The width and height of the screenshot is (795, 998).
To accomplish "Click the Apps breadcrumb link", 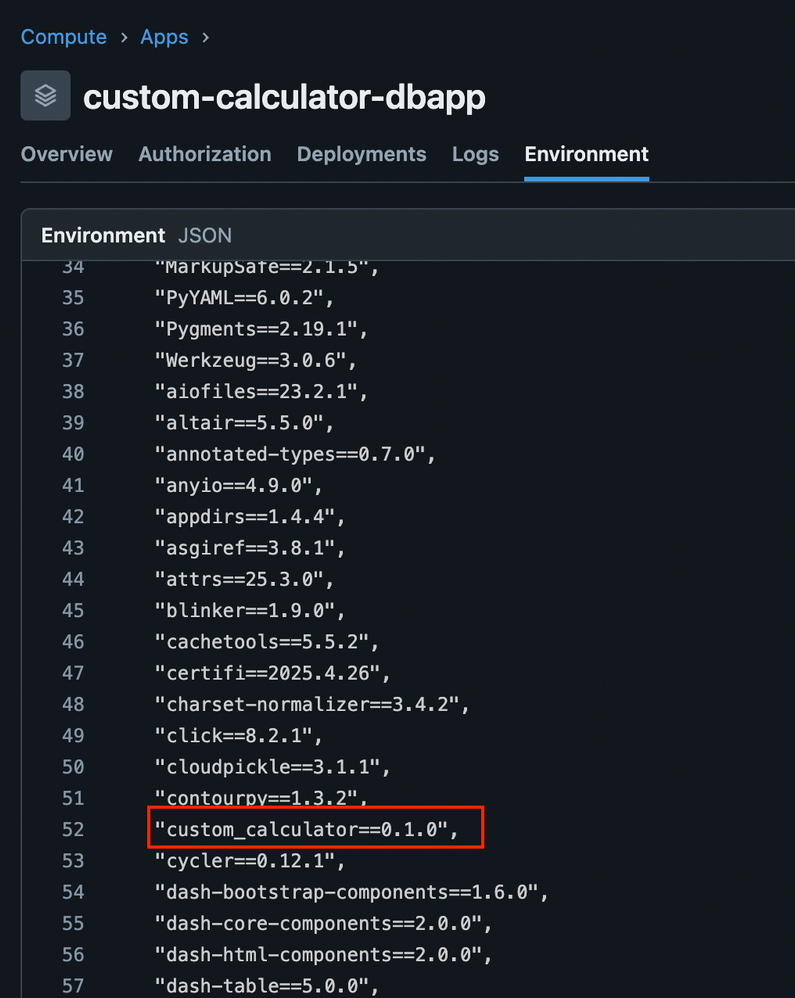I will click(164, 37).
